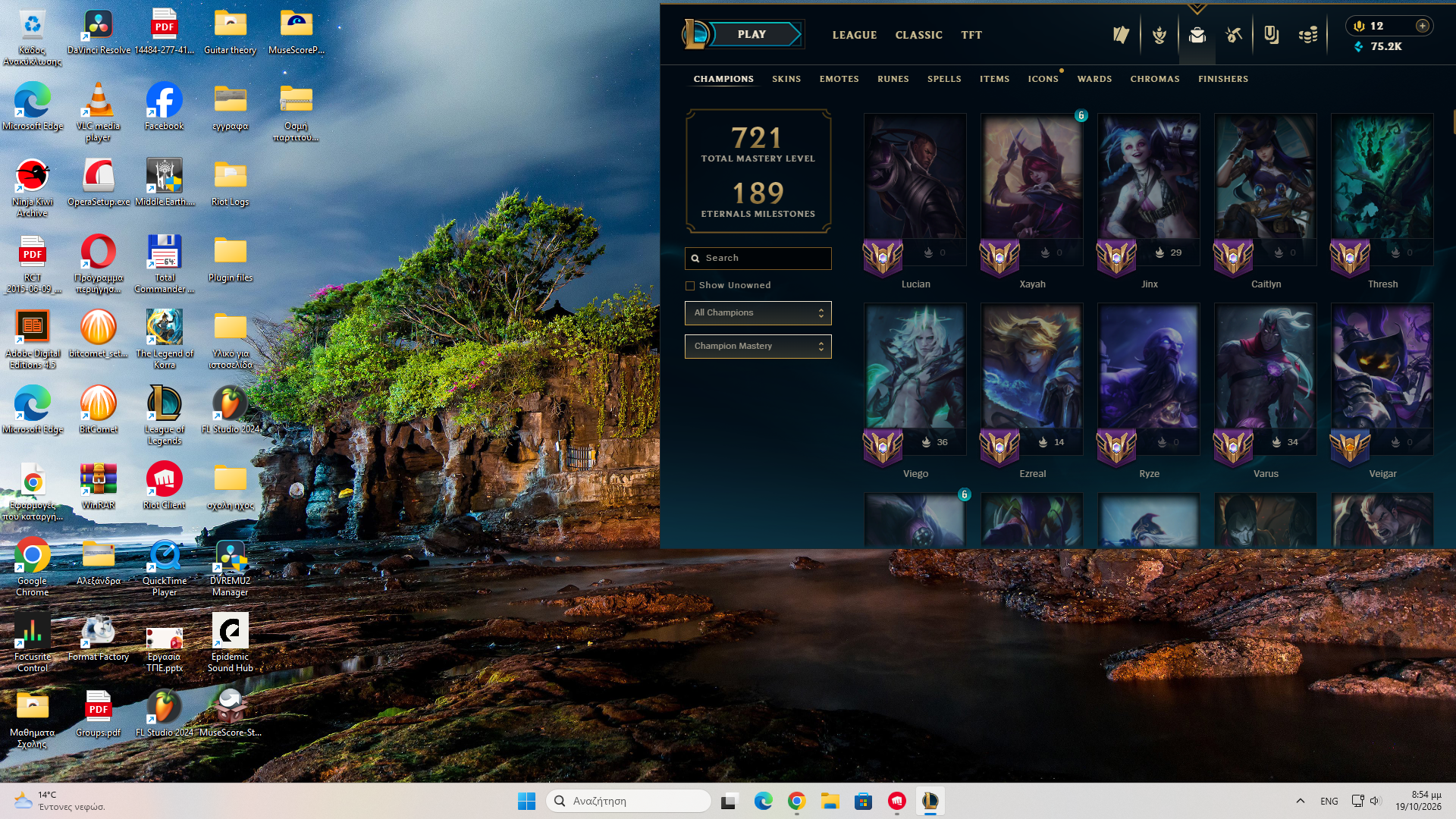Image resolution: width=1456 pixels, height=819 pixels.
Task: Switch to the Runes tab
Action: click(893, 79)
